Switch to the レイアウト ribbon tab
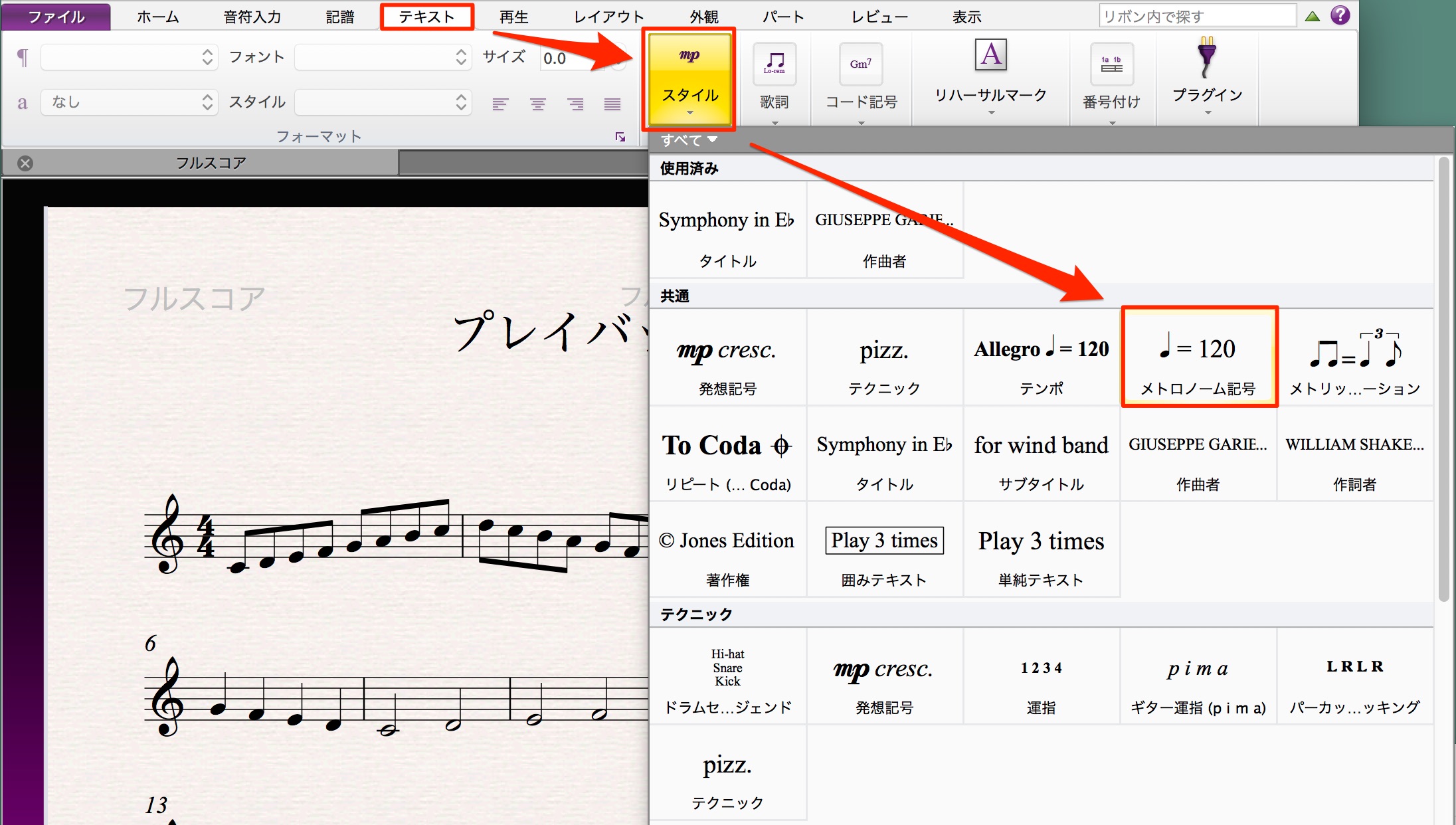The width and height of the screenshot is (1456, 825). [608, 17]
